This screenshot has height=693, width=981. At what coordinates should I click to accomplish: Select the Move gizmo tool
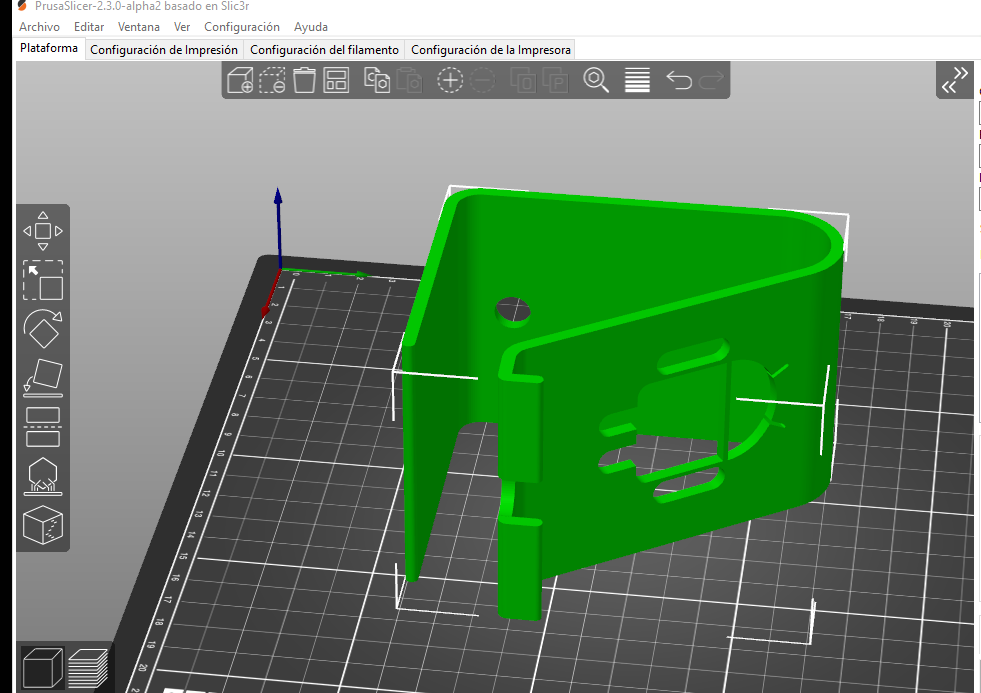[x=43, y=231]
